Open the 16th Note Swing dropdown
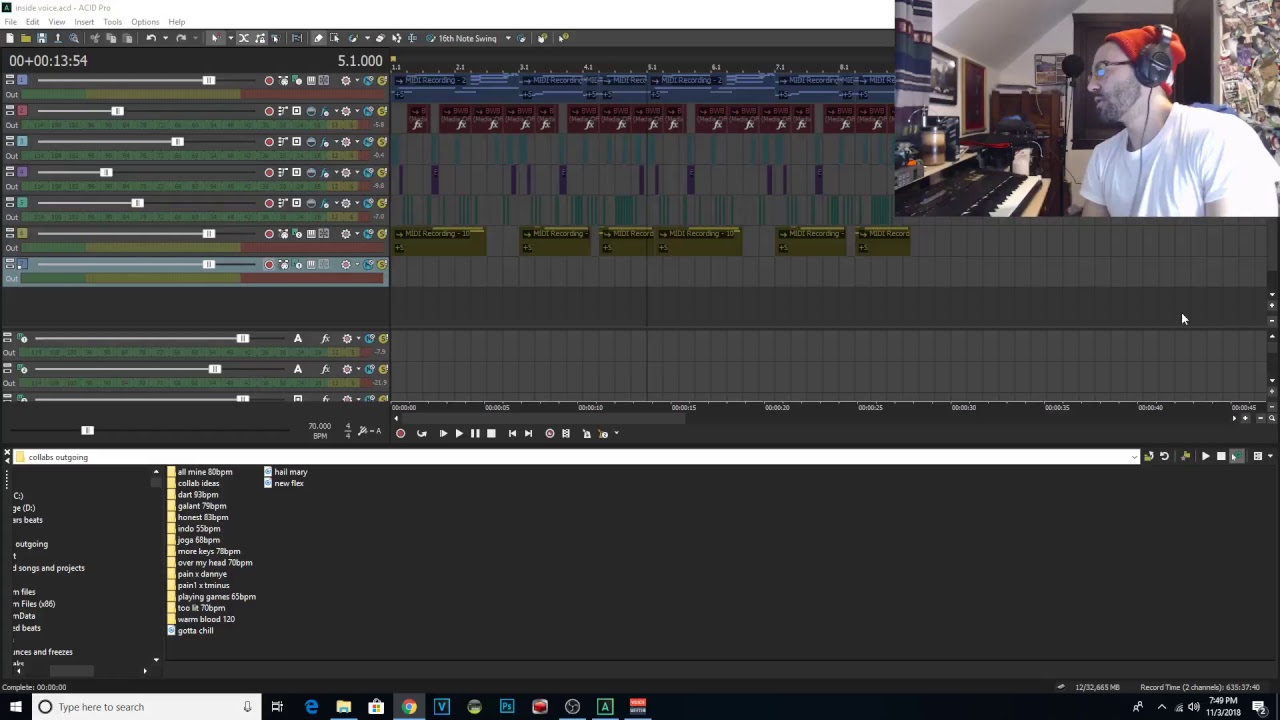Viewport: 1280px width, 720px height. [508, 38]
